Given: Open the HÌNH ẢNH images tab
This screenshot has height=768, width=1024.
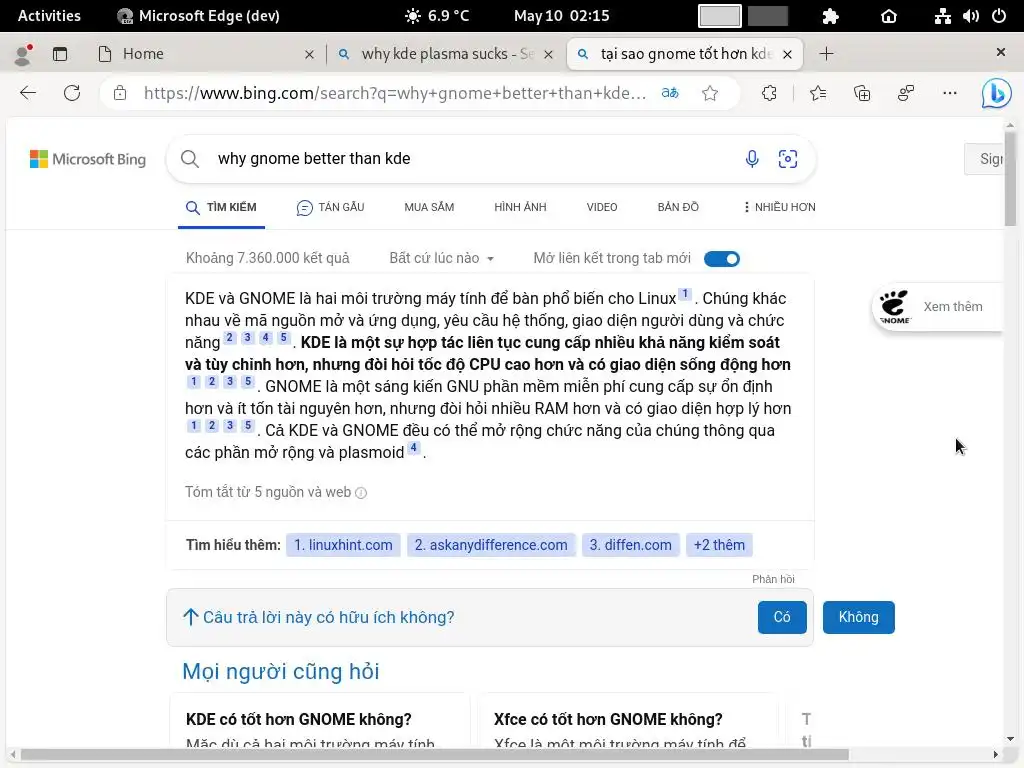Looking at the screenshot, I should (x=520, y=207).
